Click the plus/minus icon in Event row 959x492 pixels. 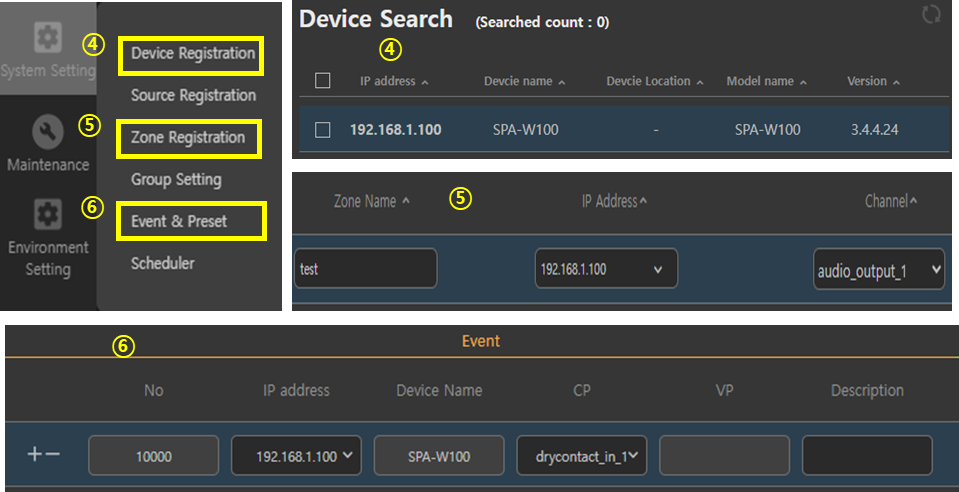point(44,455)
